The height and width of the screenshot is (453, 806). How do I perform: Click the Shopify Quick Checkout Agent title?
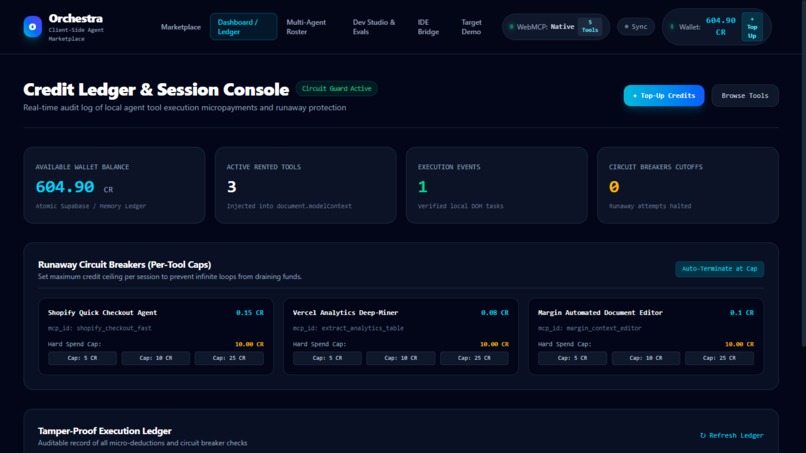coord(102,313)
